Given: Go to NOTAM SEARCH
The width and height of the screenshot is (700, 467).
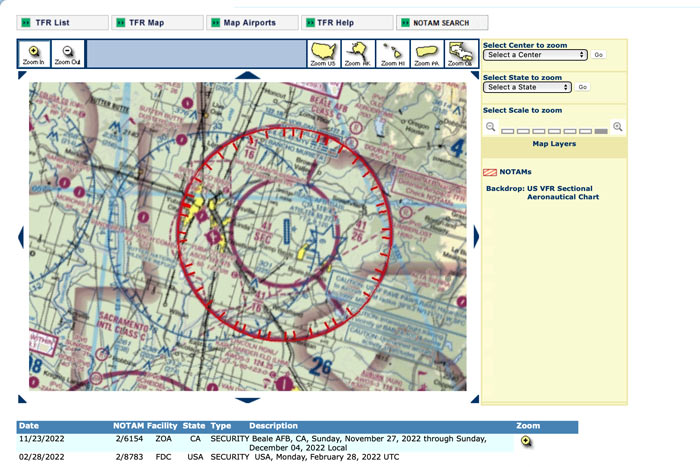Looking at the screenshot, I should [x=442, y=22].
